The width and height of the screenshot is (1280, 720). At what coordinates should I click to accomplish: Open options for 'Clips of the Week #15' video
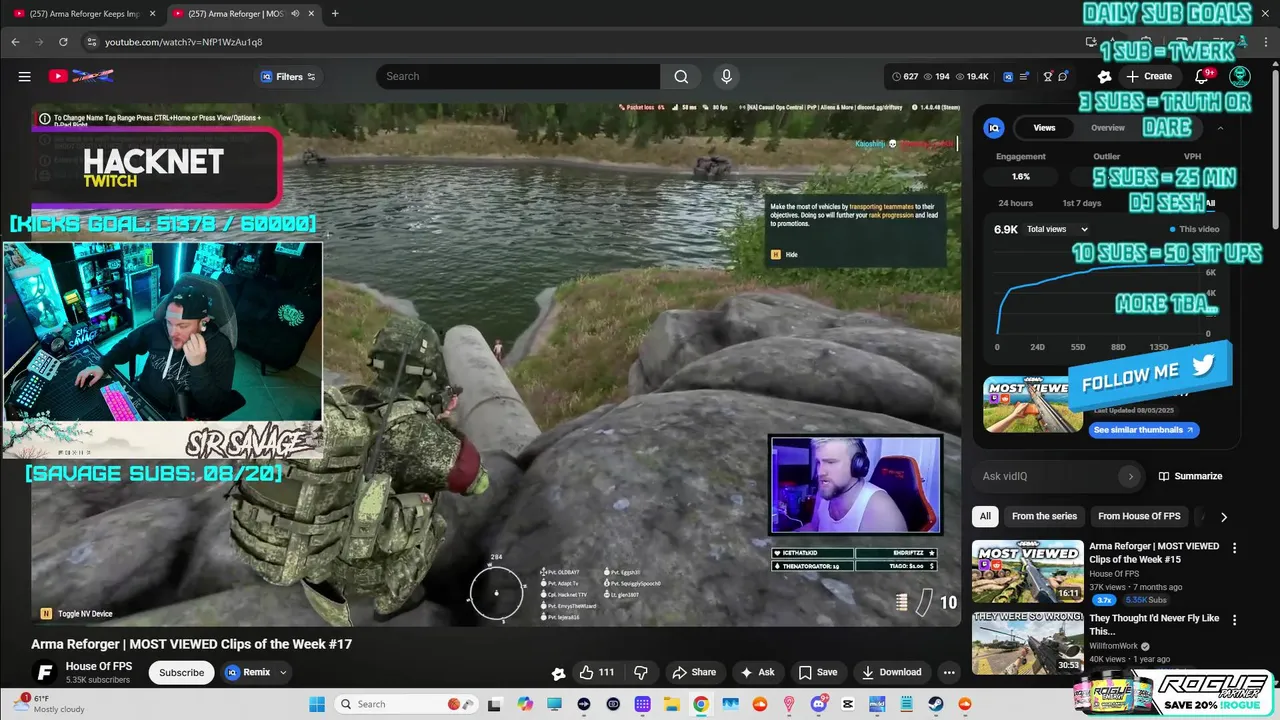1234,548
